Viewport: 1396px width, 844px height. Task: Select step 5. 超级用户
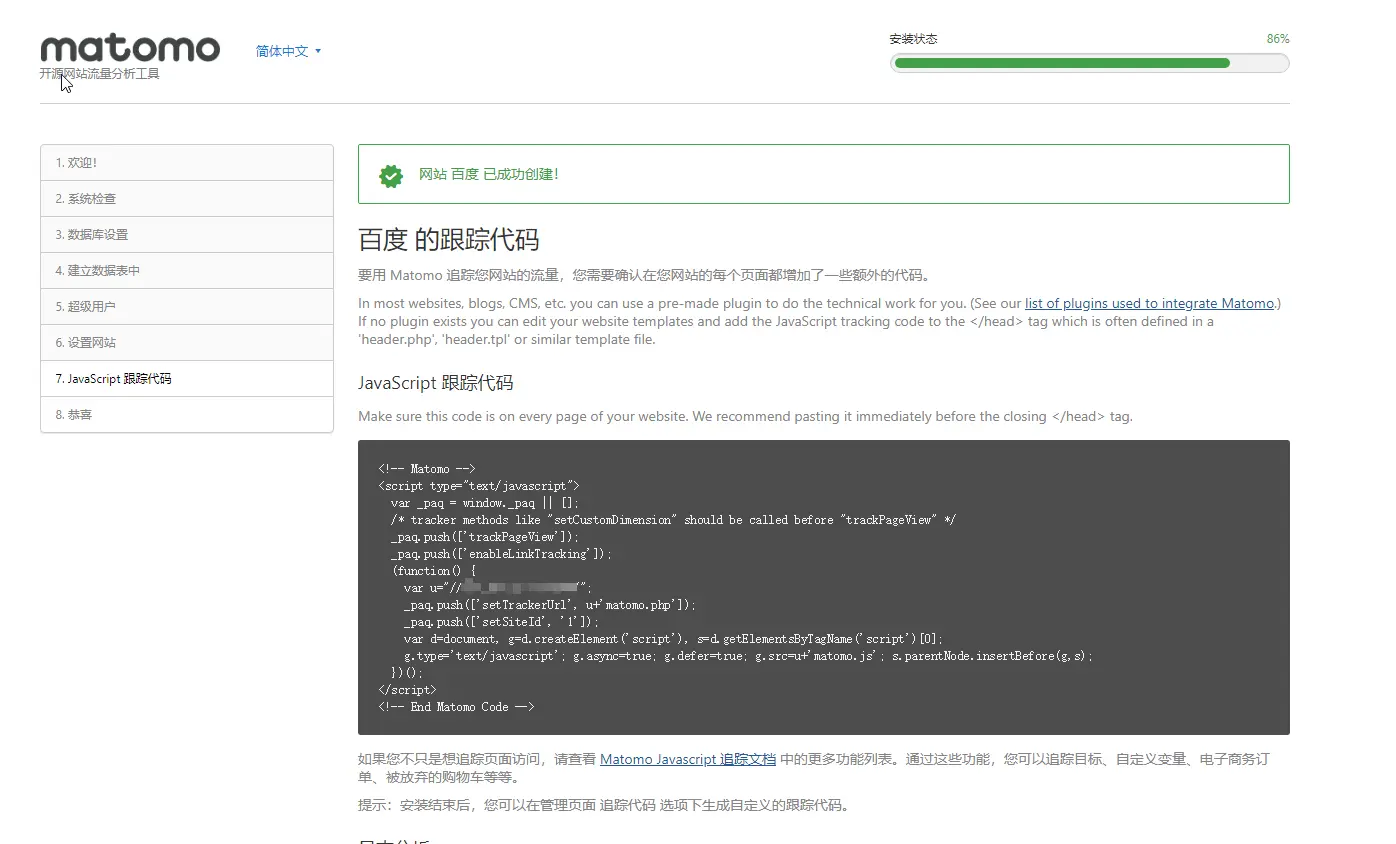pos(187,307)
